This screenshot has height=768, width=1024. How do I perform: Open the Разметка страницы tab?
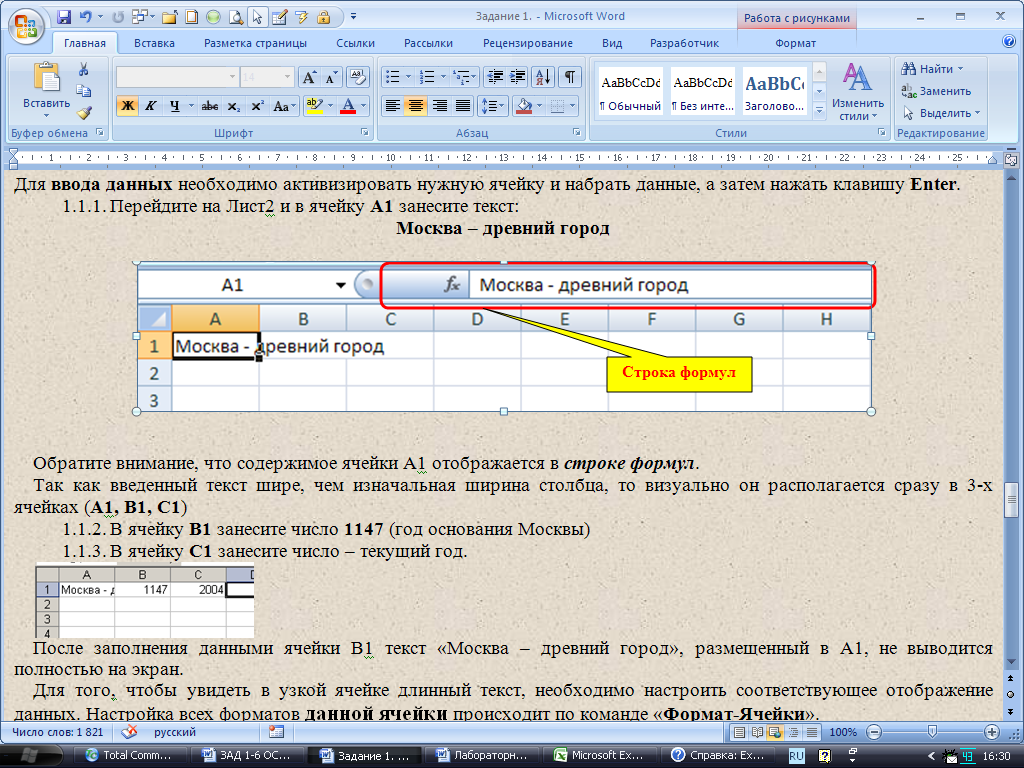[255, 43]
